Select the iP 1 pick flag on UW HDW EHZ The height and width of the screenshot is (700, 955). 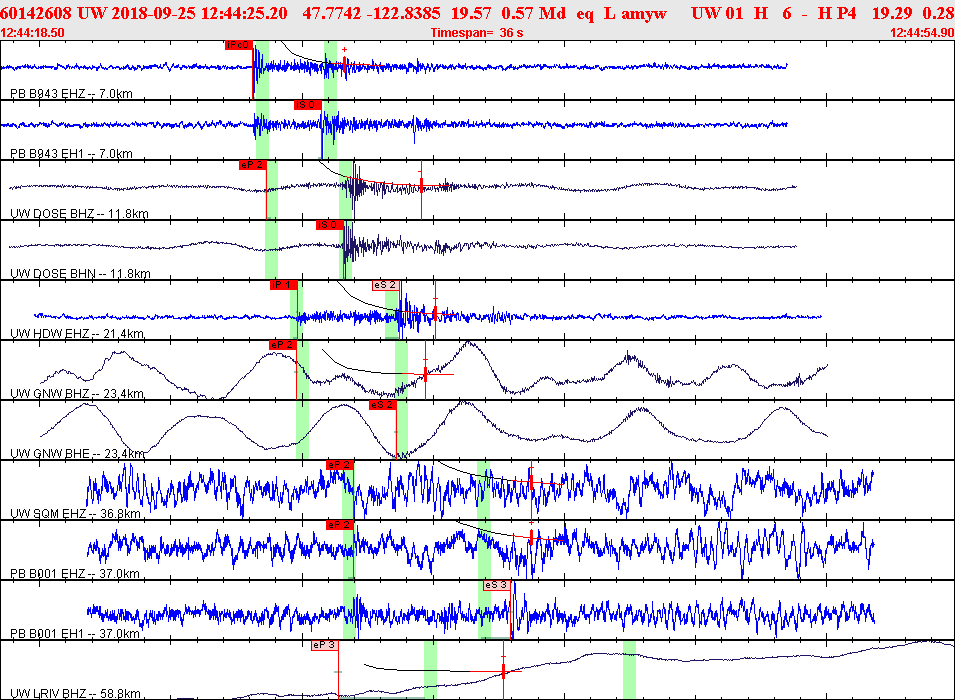(283, 285)
